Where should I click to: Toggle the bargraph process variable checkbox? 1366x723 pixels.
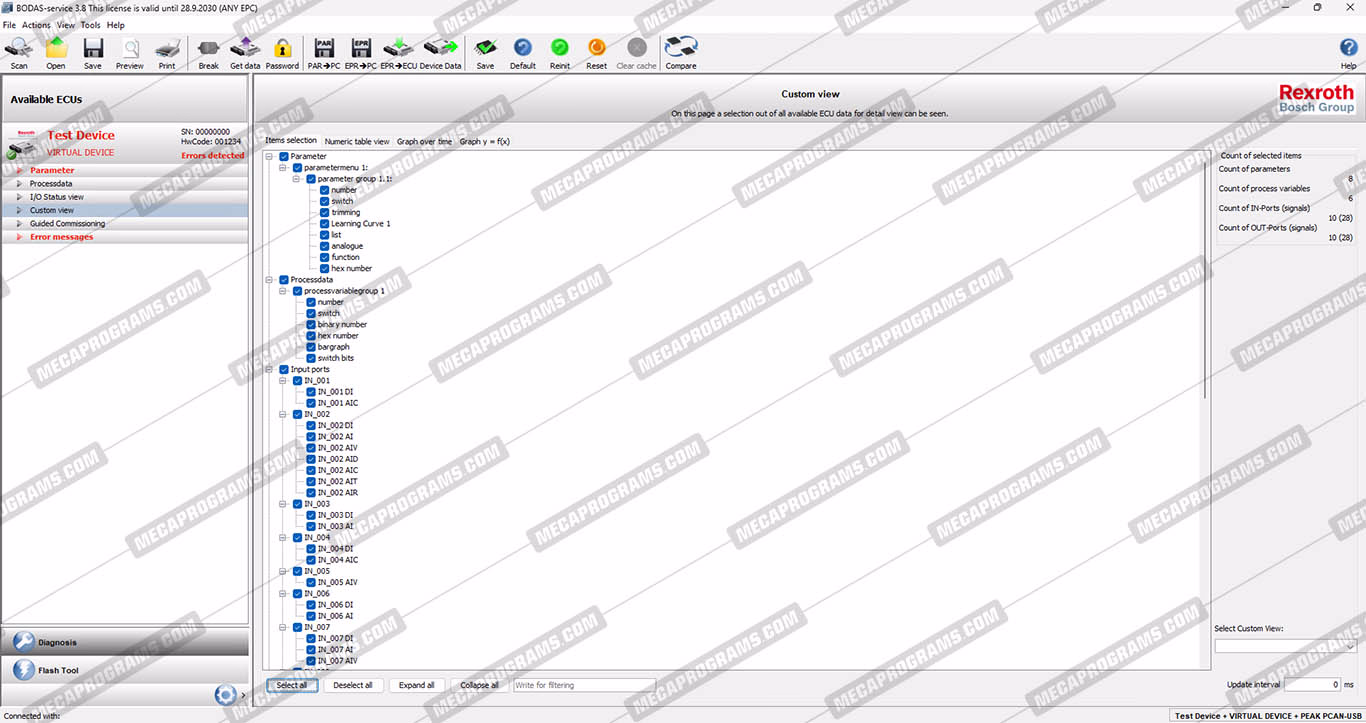[311, 347]
